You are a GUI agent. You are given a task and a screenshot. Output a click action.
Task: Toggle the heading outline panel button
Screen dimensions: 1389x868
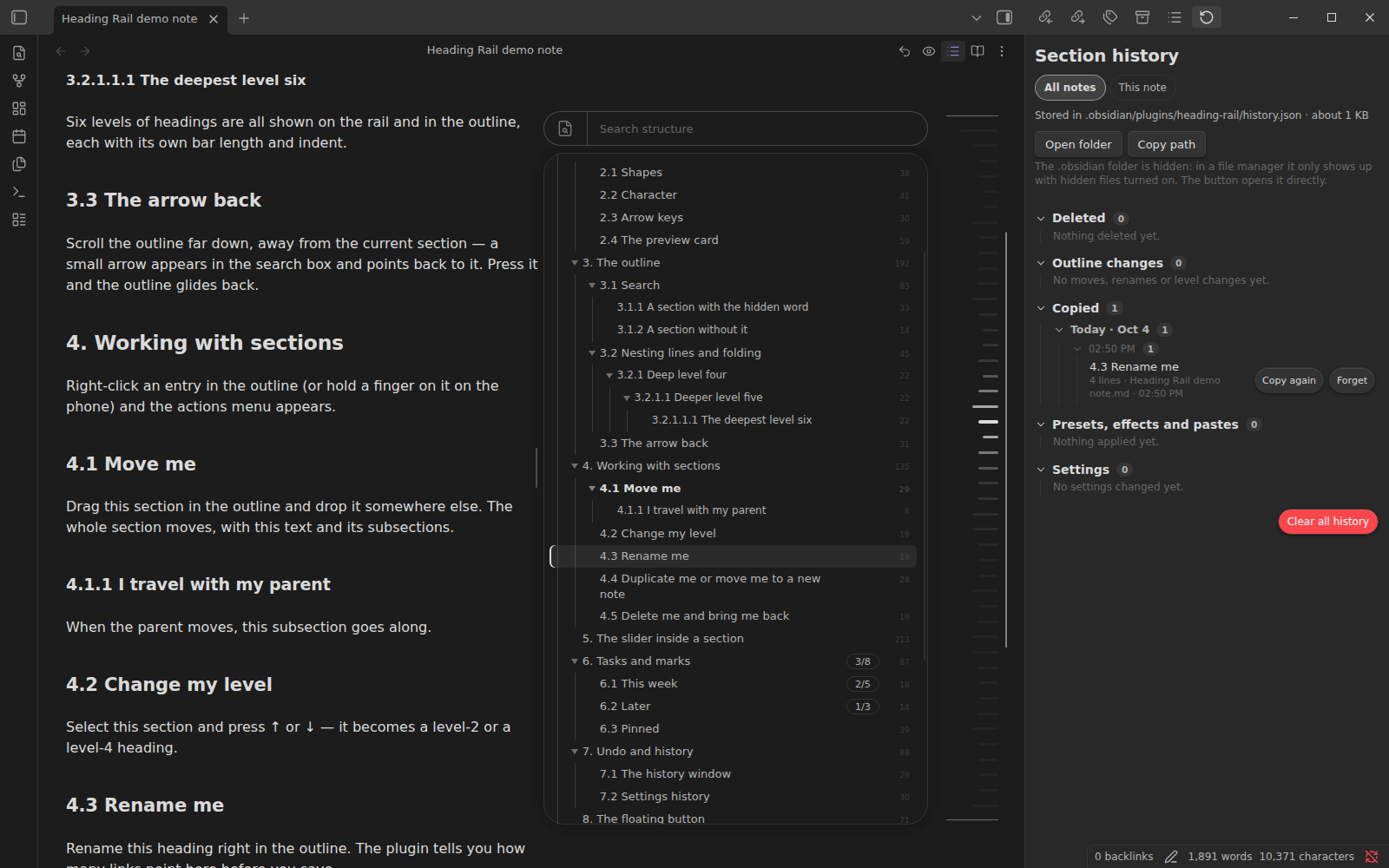coord(953,51)
